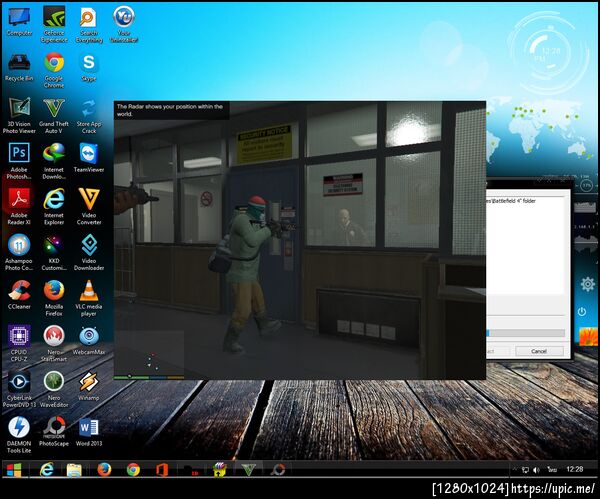Launch the Google Chrome desktop shortcut
The width and height of the screenshot is (600, 499).
click(54, 70)
